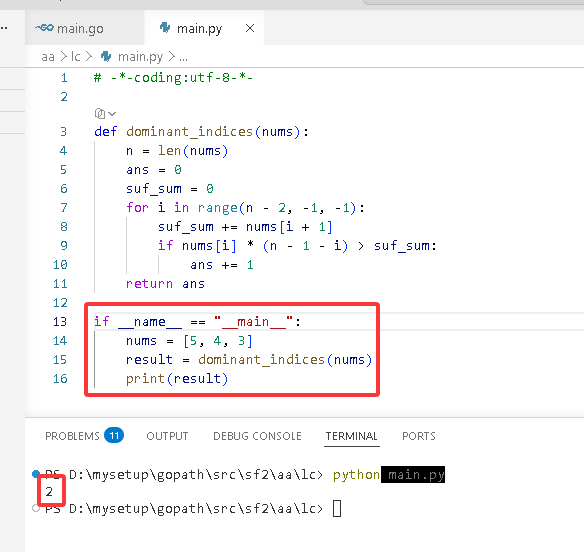This screenshot has height=552, width=584.
Task: Expand the chevron next to code lens icon
Action: pyautogui.click(x=112, y=114)
